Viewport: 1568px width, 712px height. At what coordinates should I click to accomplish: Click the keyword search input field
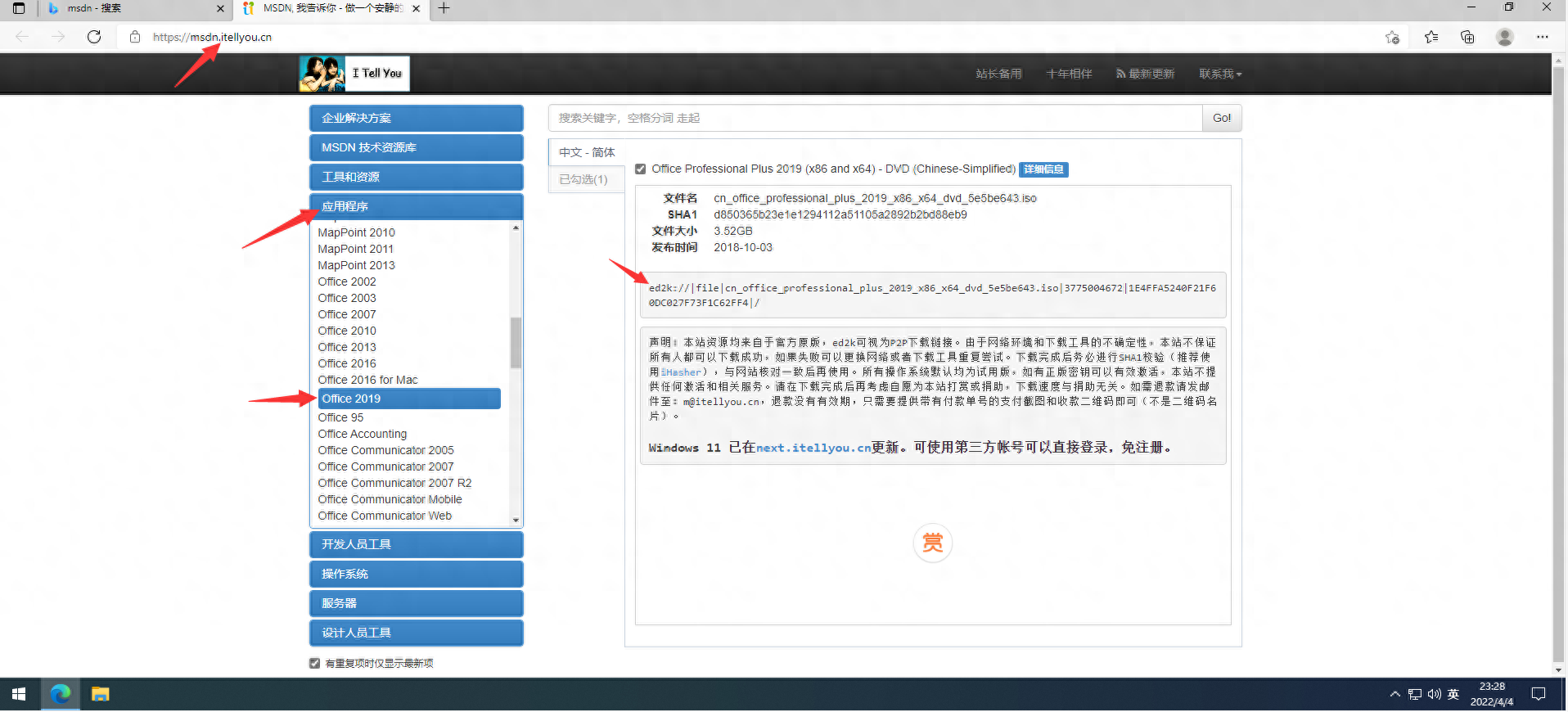coord(874,118)
